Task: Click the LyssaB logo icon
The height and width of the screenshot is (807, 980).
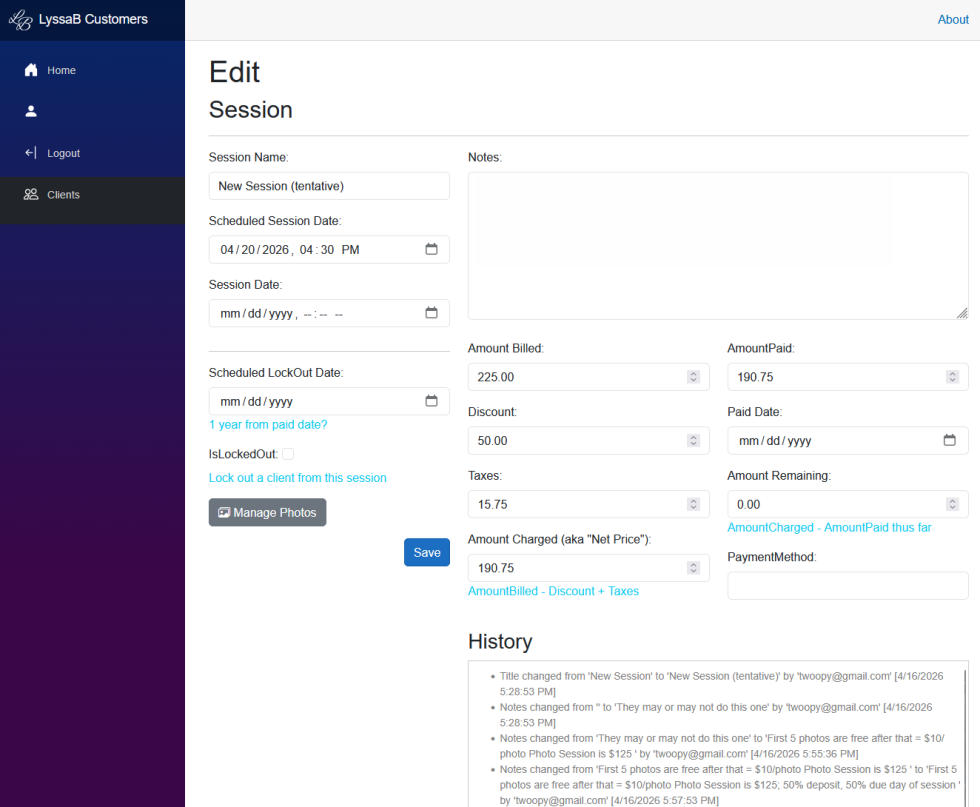Action: 20,20
